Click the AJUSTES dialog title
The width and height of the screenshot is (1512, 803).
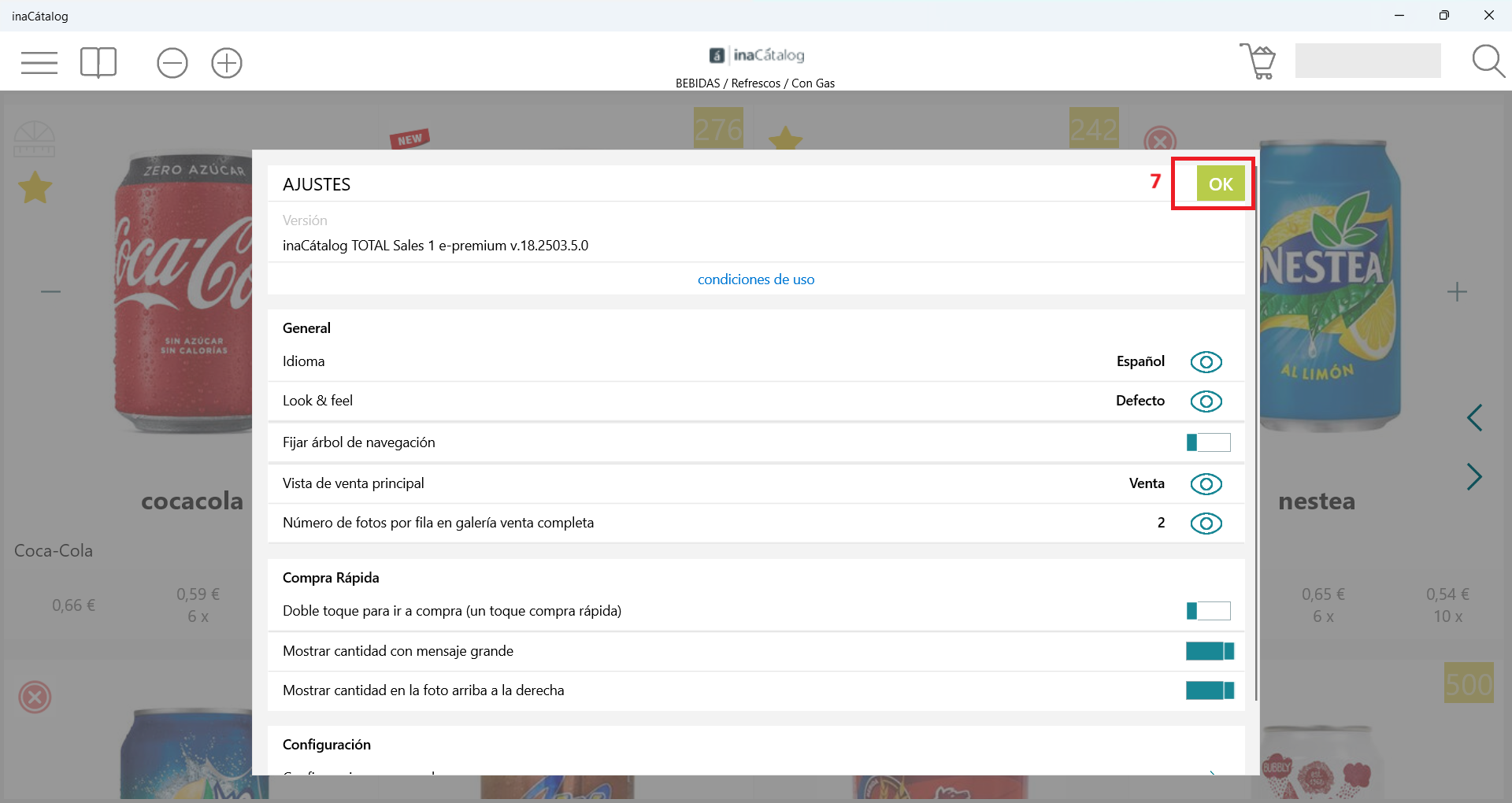coord(317,184)
